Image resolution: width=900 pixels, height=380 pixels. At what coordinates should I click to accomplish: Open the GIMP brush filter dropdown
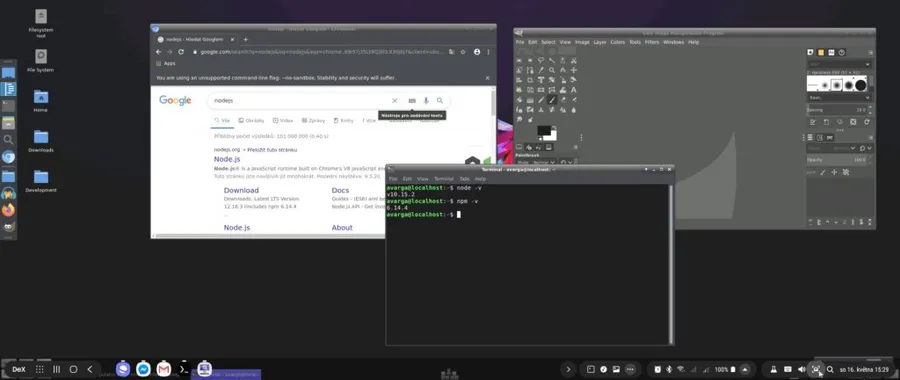click(x=840, y=64)
